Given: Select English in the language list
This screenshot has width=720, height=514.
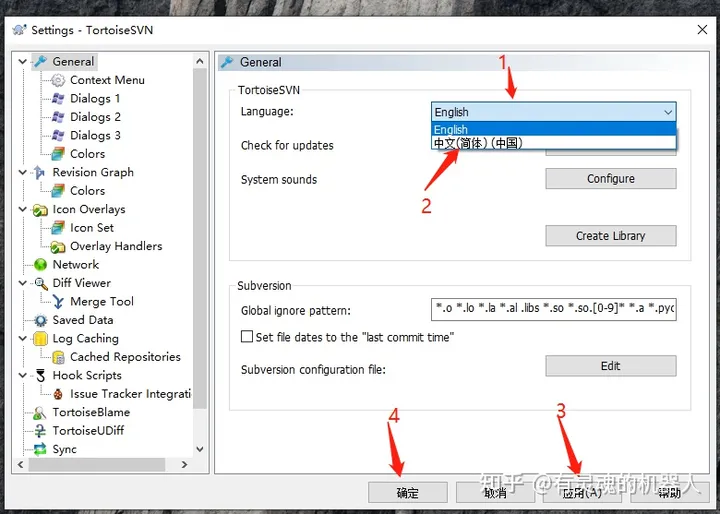Looking at the screenshot, I should click(451, 129).
